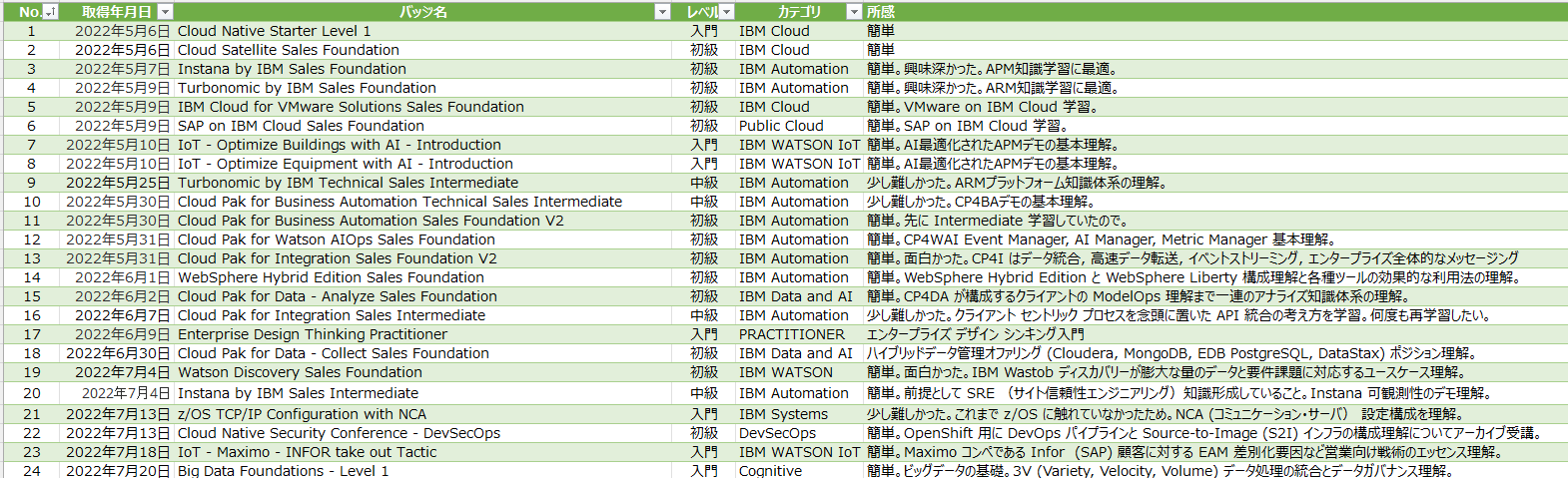
Task: Select the Cloud Satellite Sales Foundation cell
Action: click(x=289, y=50)
